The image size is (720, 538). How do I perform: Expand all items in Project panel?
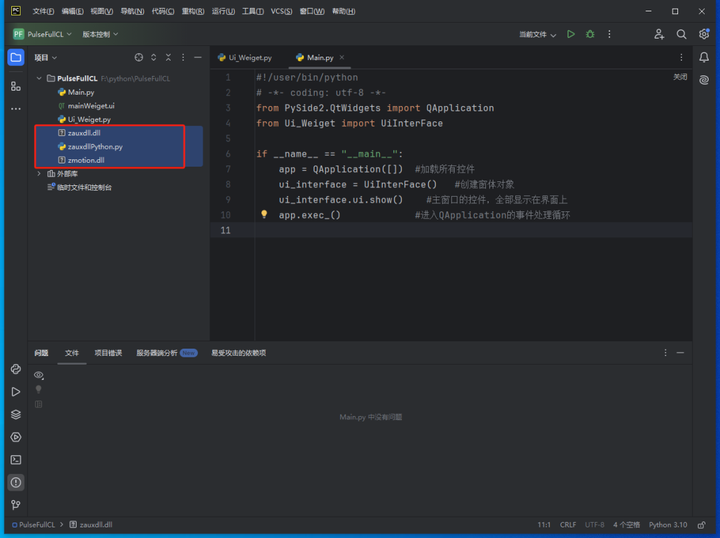coord(153,57)
